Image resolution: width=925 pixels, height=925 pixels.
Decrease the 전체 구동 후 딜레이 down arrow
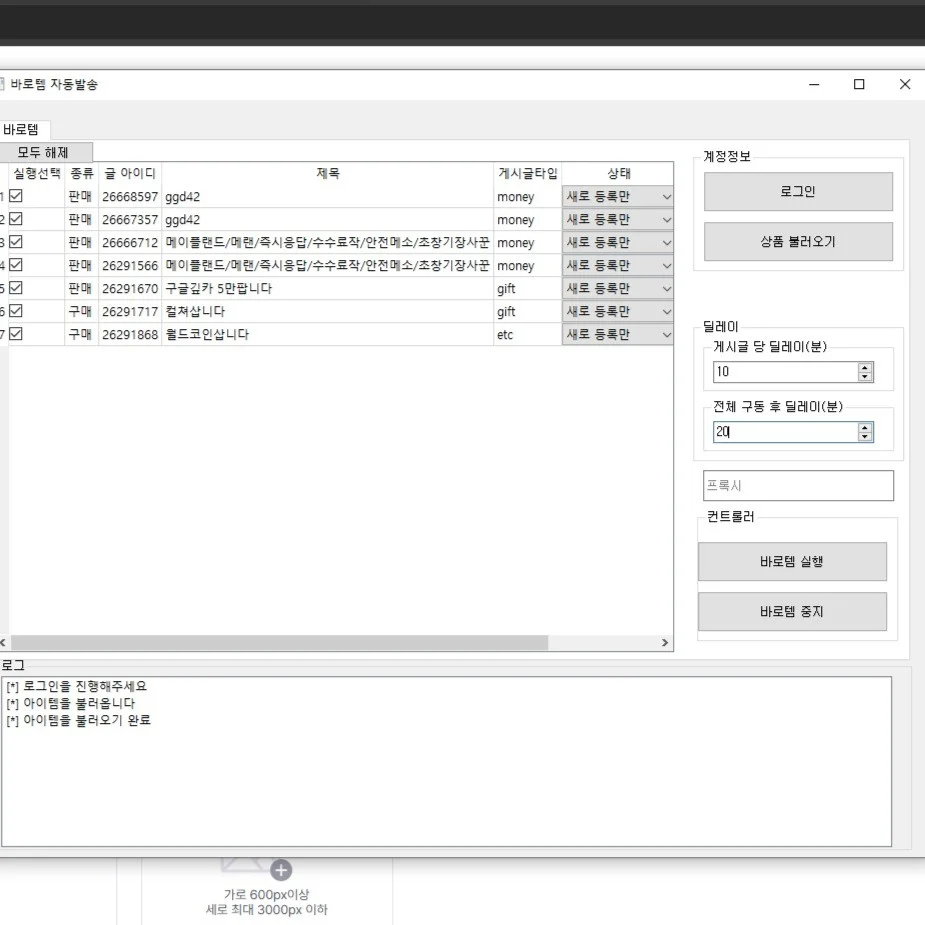[865, 437]
